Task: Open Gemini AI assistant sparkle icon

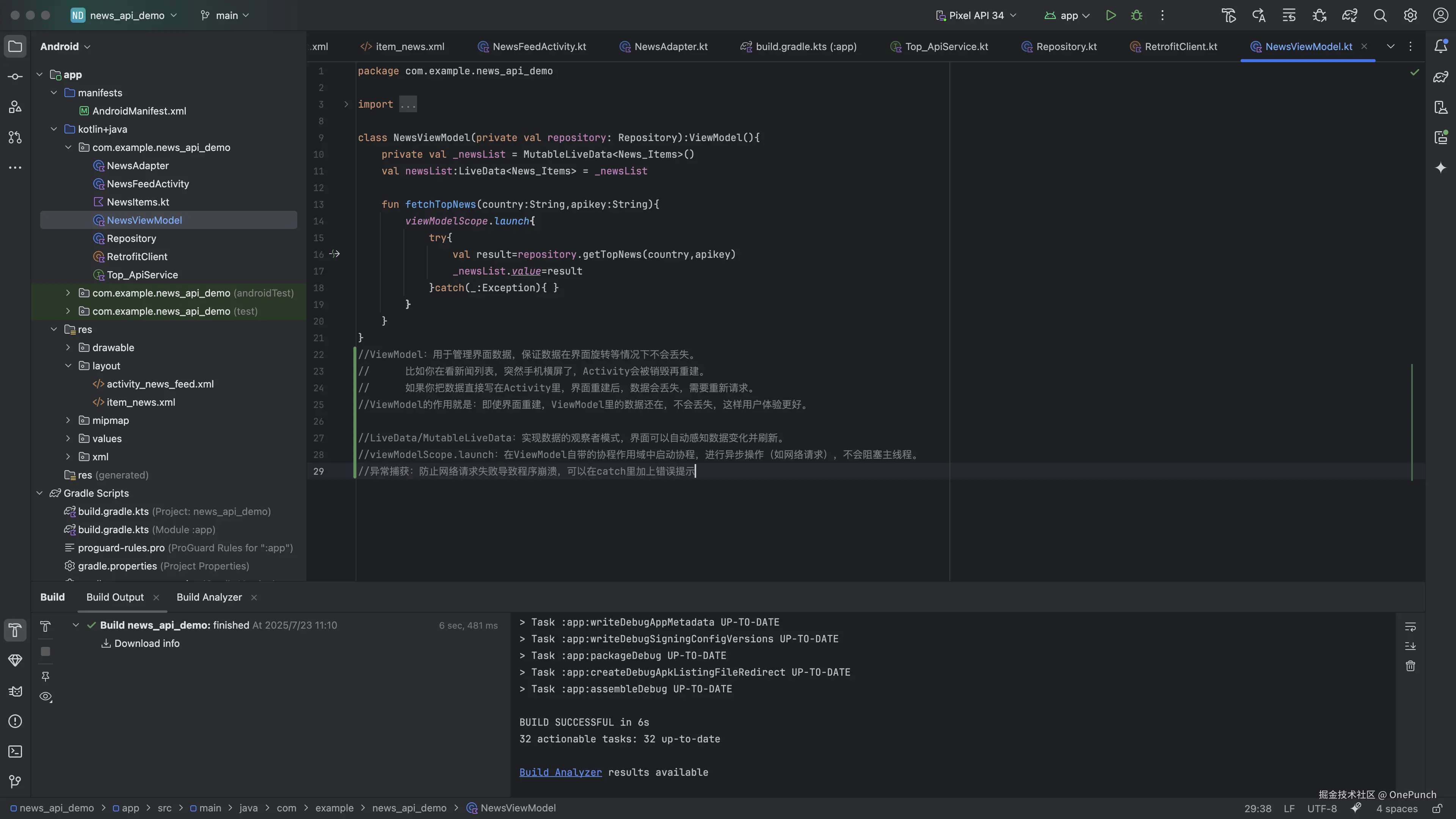Action: [x=1441, y=167]
